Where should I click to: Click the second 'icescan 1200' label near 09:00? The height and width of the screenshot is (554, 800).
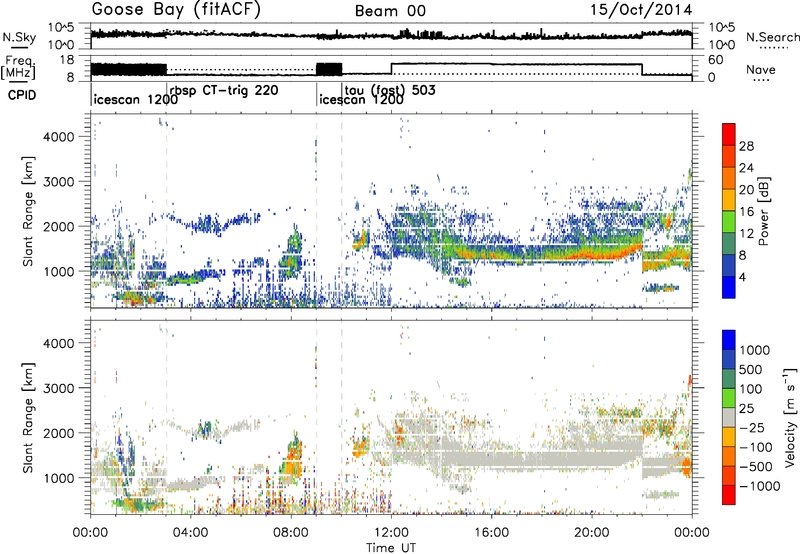[361, 100]
